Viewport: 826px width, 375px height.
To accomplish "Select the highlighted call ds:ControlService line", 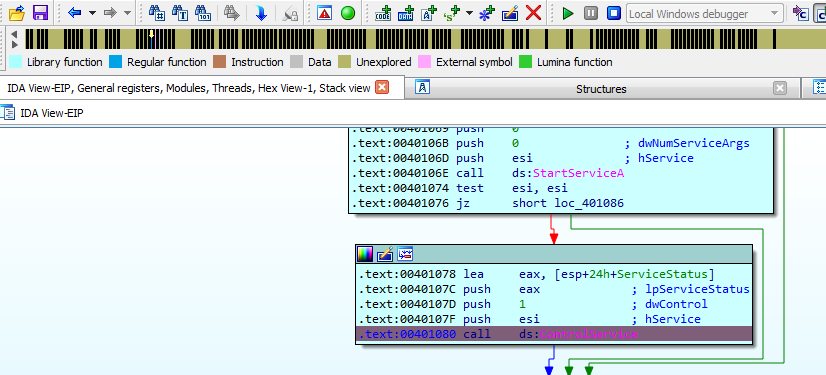I will click(x=554, y=334).
